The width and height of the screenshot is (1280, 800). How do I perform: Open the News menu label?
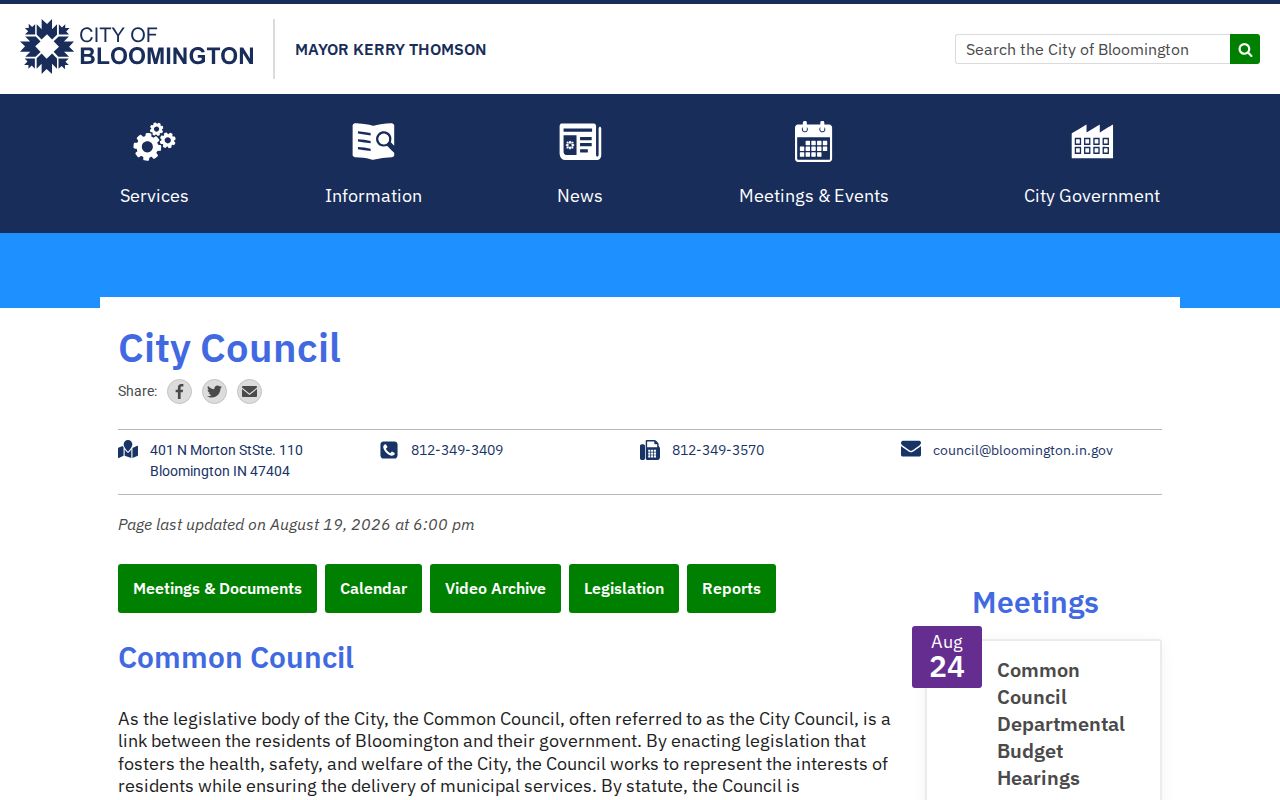(x=580, y=196)
